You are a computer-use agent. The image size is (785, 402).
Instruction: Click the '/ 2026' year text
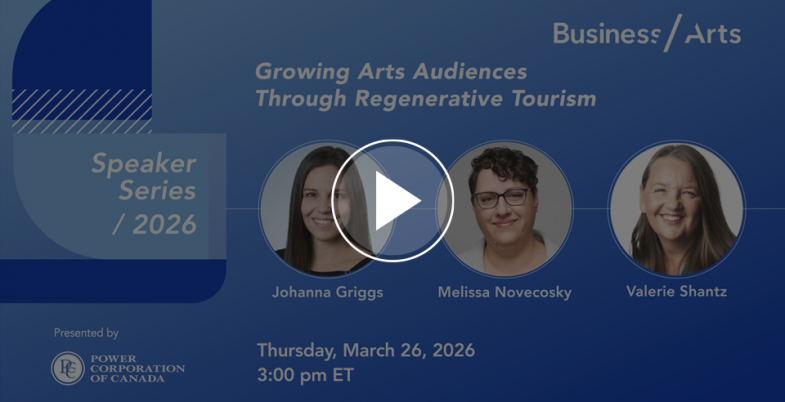pyautogui.click(x=155, y=224)
